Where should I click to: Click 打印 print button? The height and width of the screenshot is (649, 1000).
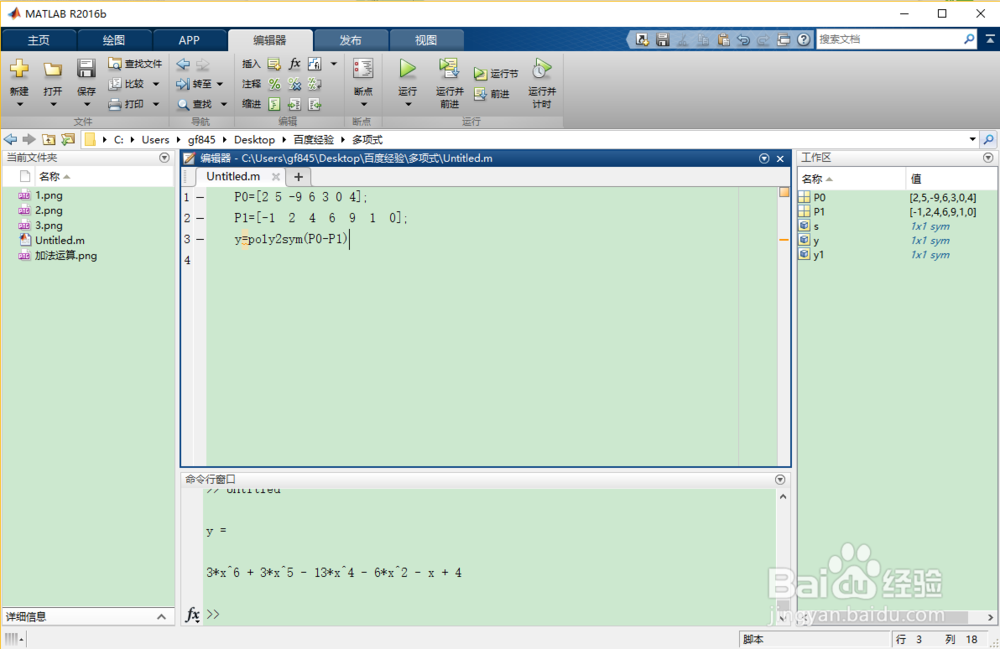click(126, 104)
